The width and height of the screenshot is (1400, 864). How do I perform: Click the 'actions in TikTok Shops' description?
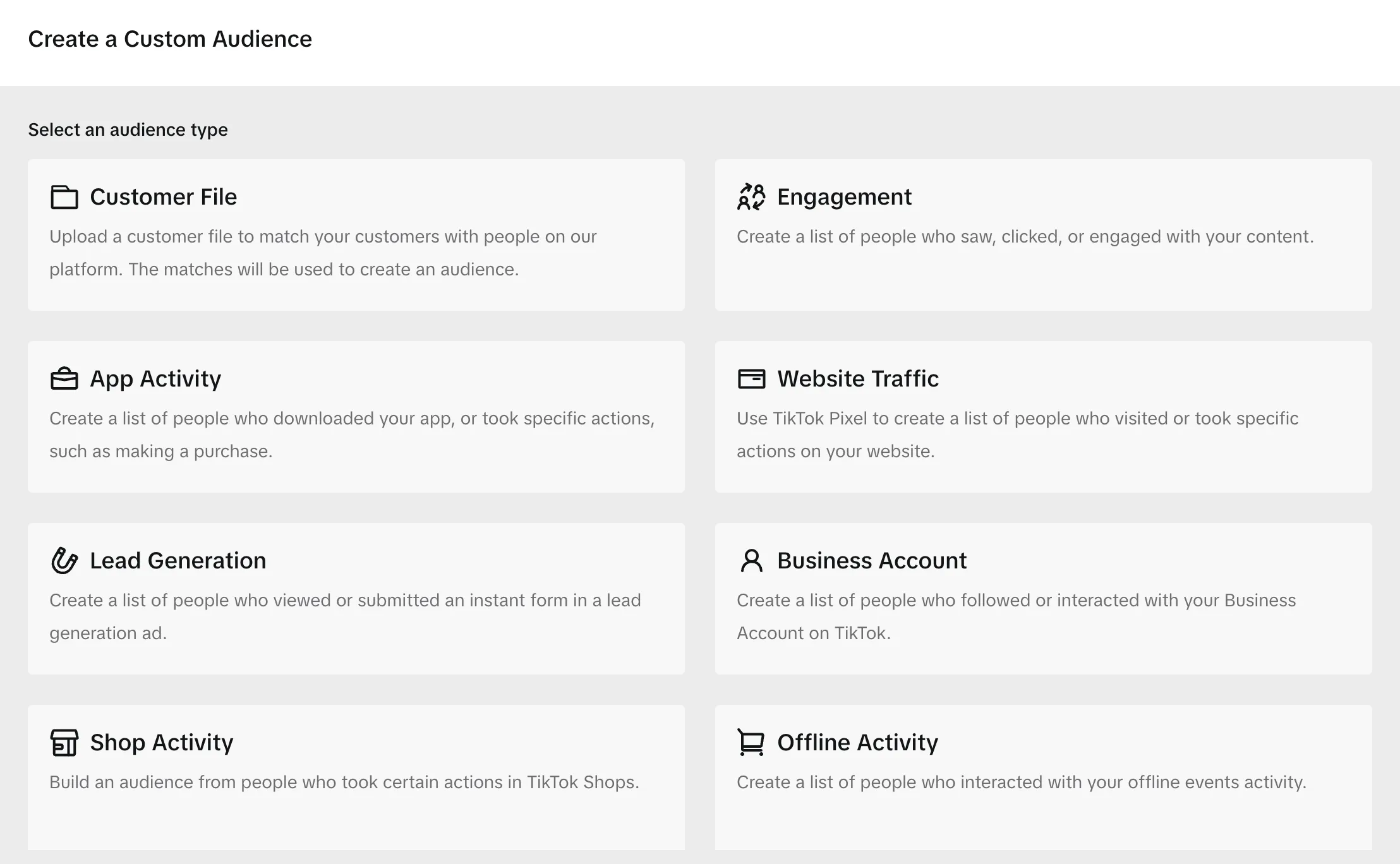tap(344, 783)
